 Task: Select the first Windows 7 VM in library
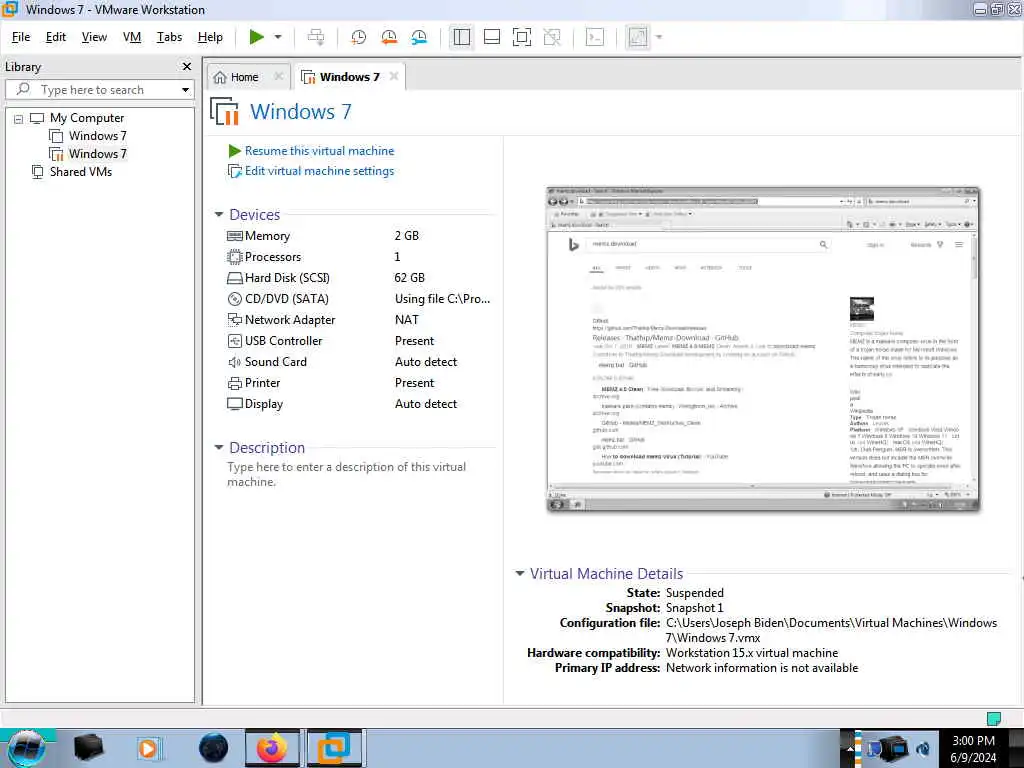pyautogui.click(x=97, y=136)
